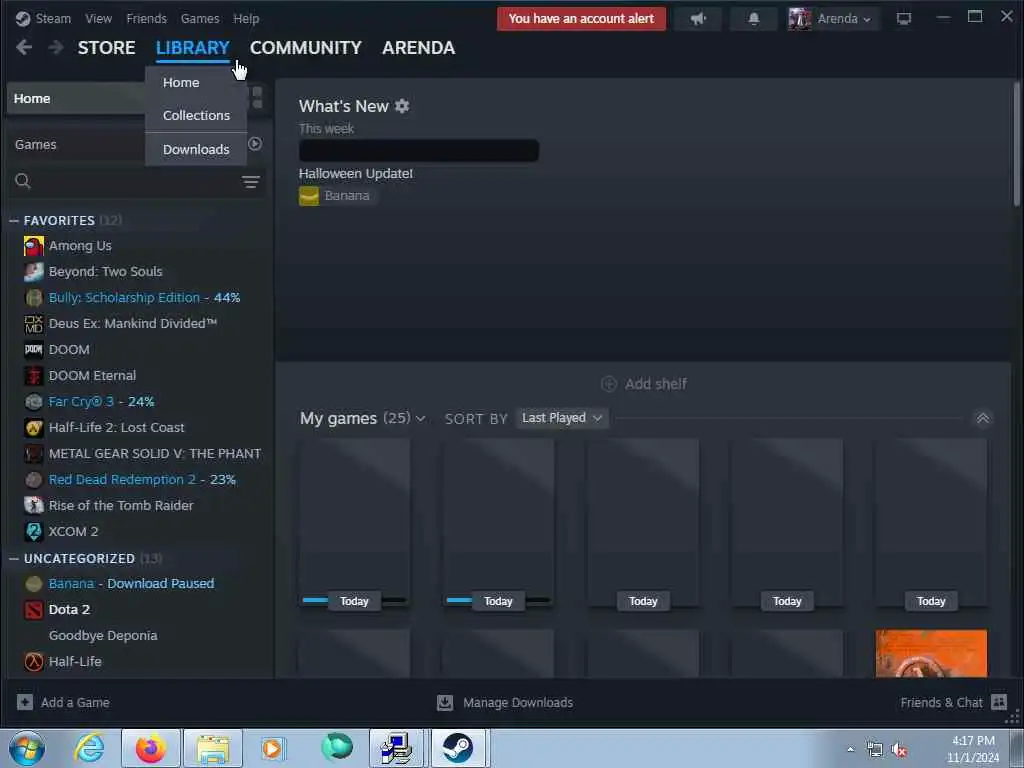Select Red Dead Redemption 2 in list
The height and width of the screenshot is (768, 1024).
click(x=142, y=479)
